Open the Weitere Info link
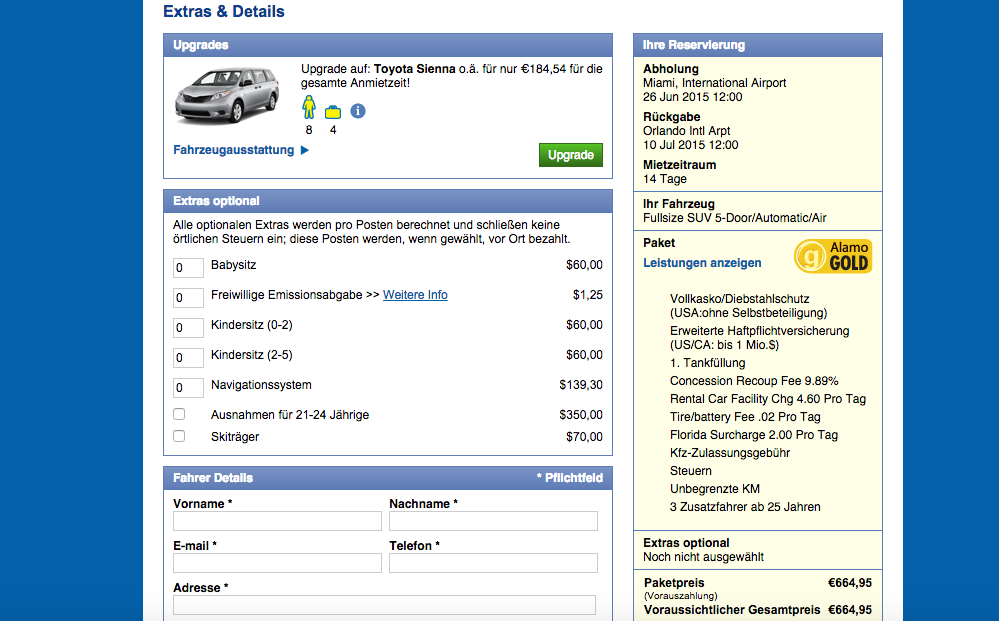Viewport: 999px width, 621px height. point(415,295)
